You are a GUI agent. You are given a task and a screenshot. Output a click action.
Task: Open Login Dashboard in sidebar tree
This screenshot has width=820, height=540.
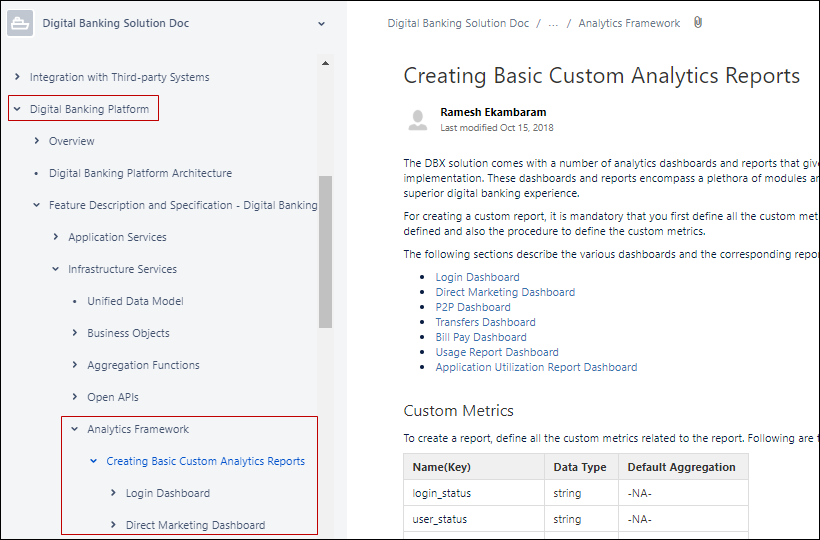pyautogui.click(x=167, y=493)
